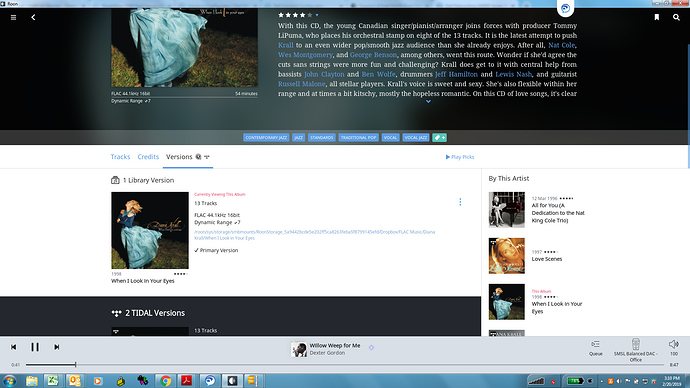Click the playback progress bar
Image resolution: width=690 pixels, height=388 pixels.
(345, 365)
